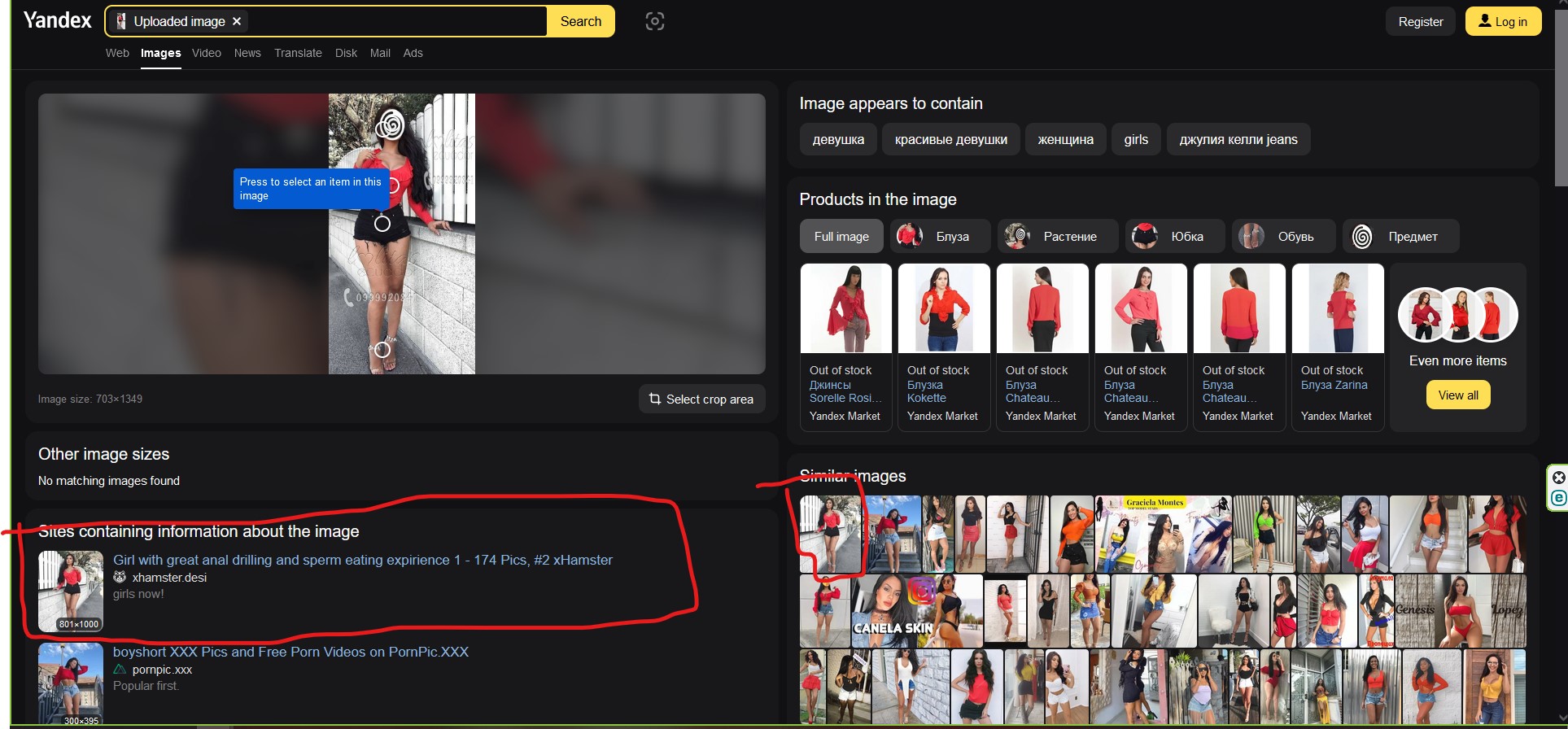Select the girls tag
The height and width of the screenshot is (729, 1568).
[1136, 139]
